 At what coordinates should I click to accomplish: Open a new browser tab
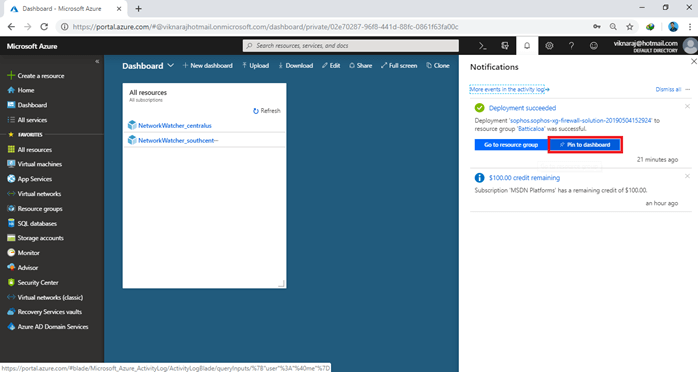coord(138,8)
